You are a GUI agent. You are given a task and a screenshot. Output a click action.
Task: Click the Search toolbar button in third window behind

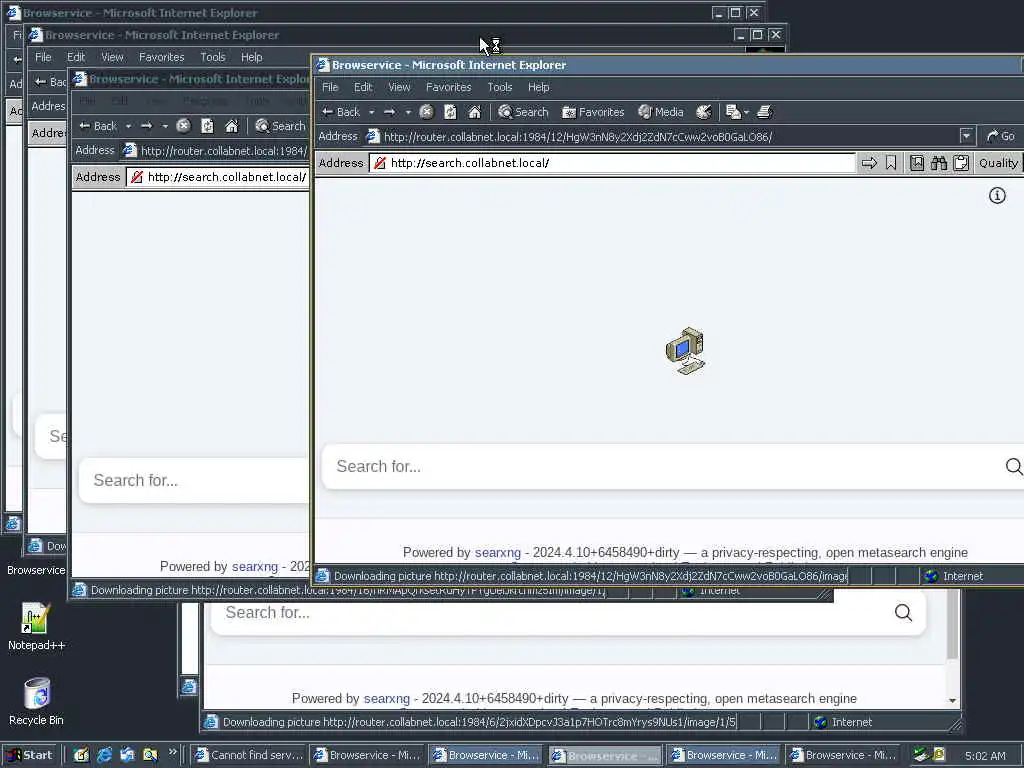tap(280, 126)
